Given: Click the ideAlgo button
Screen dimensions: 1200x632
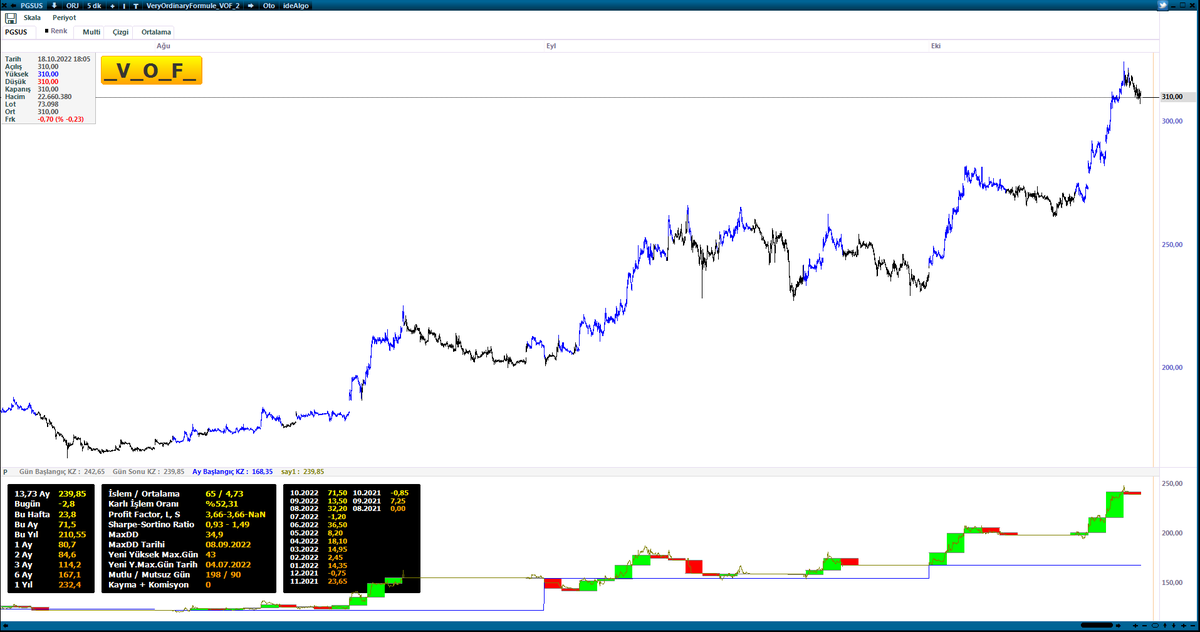Looking at the screenshot, I should (x=296, y=6).
